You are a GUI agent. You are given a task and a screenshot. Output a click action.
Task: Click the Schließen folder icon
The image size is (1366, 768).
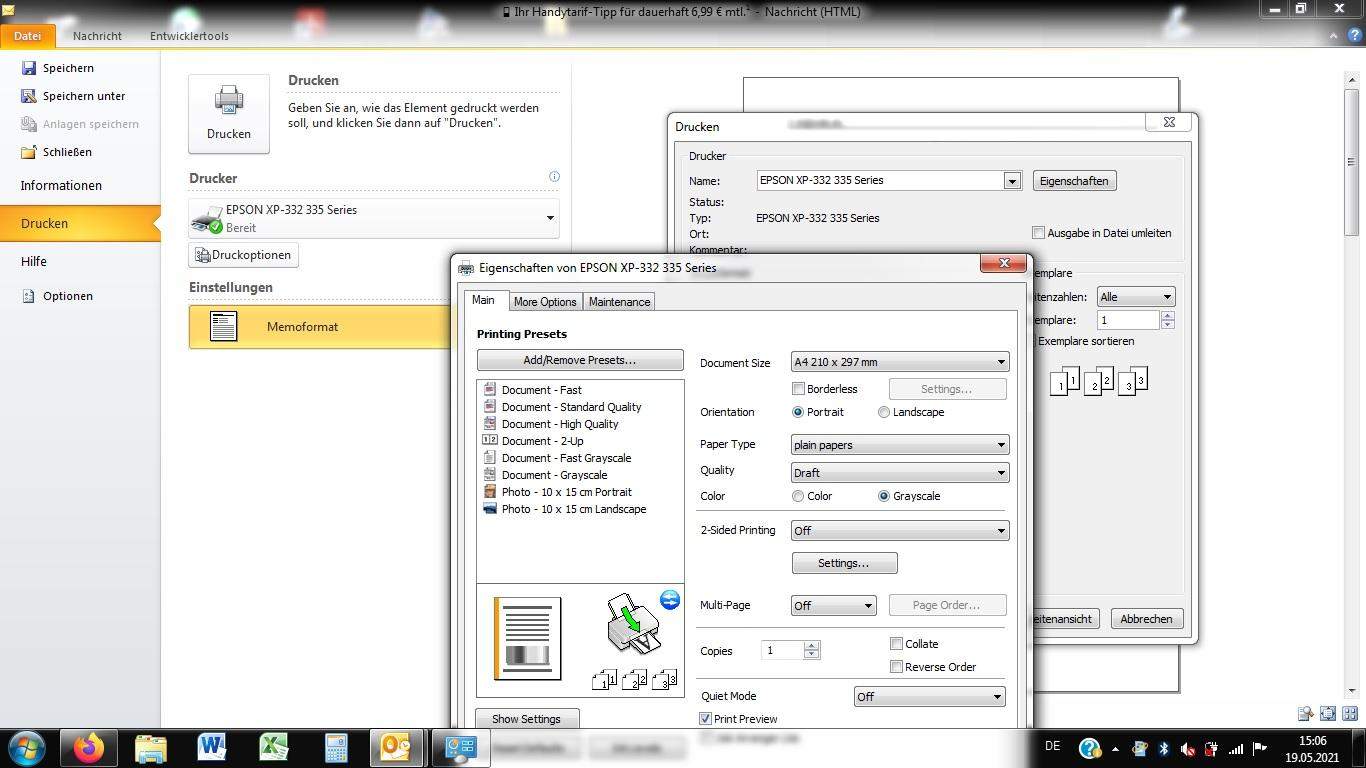click(x=28, y=152)
